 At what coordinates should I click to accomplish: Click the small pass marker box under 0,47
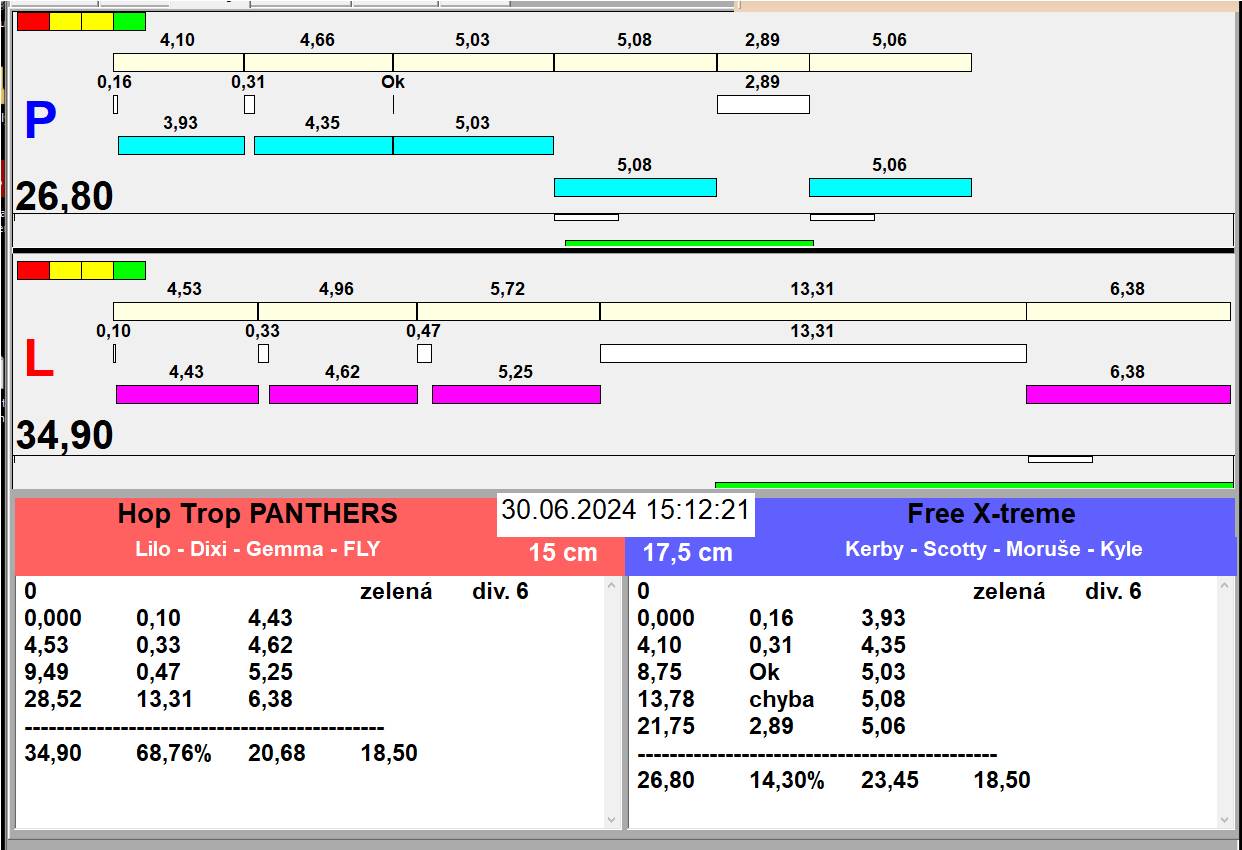(x=424, y=353)
